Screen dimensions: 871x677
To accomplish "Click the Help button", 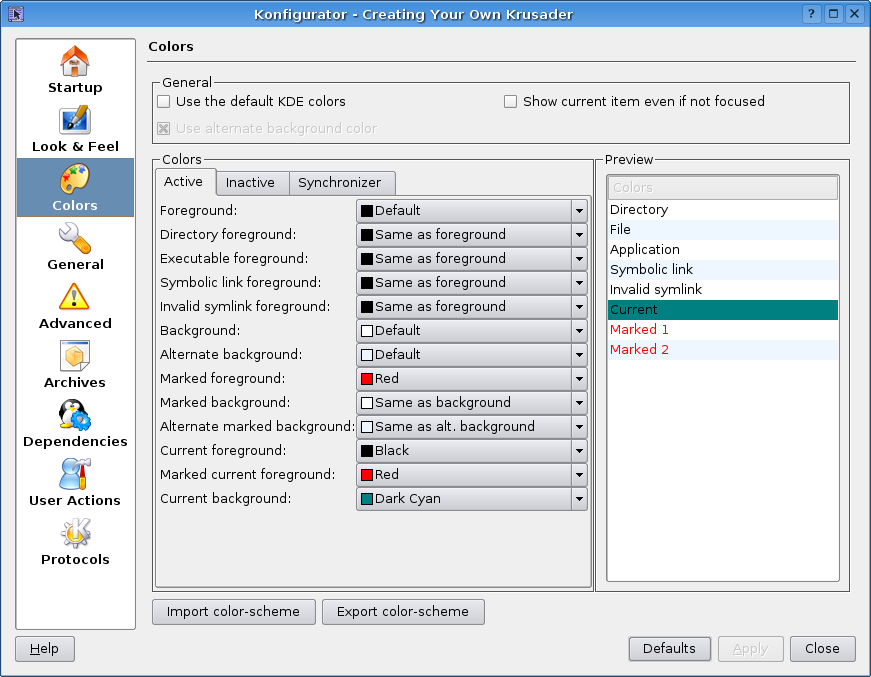I will pos(44,649).
